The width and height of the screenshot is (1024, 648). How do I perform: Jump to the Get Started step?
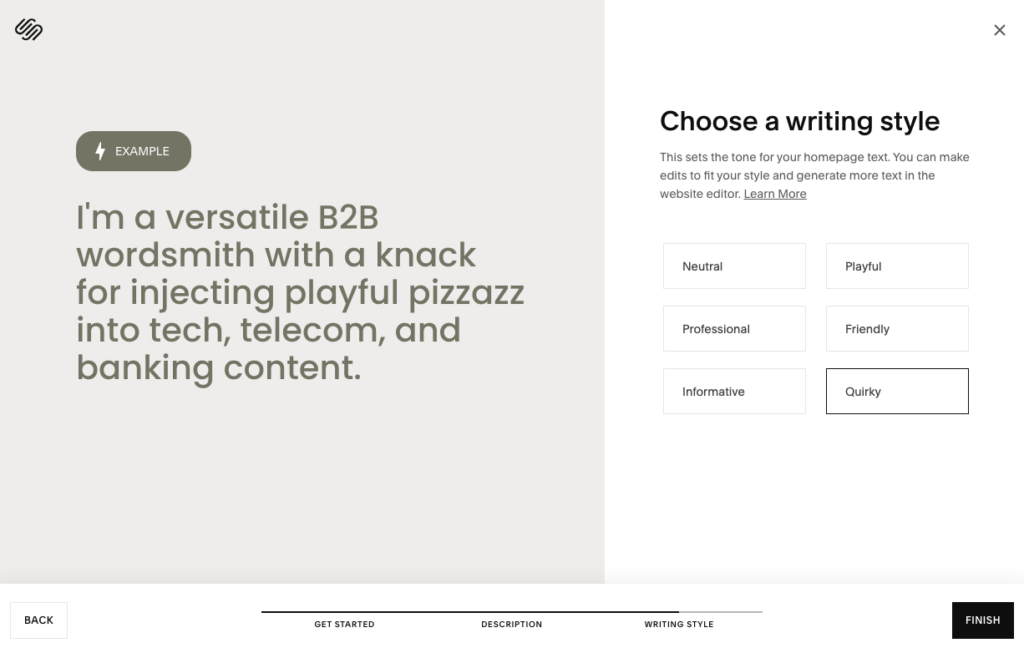[344, 624]
